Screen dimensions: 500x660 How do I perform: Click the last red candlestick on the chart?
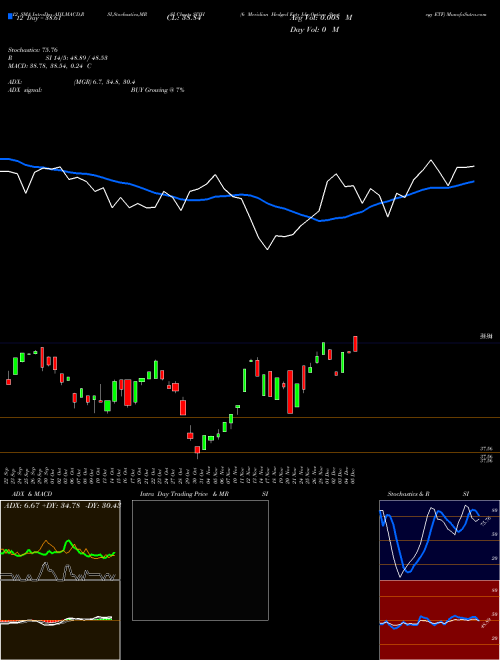pyautogui.click(x=355, y=344)
